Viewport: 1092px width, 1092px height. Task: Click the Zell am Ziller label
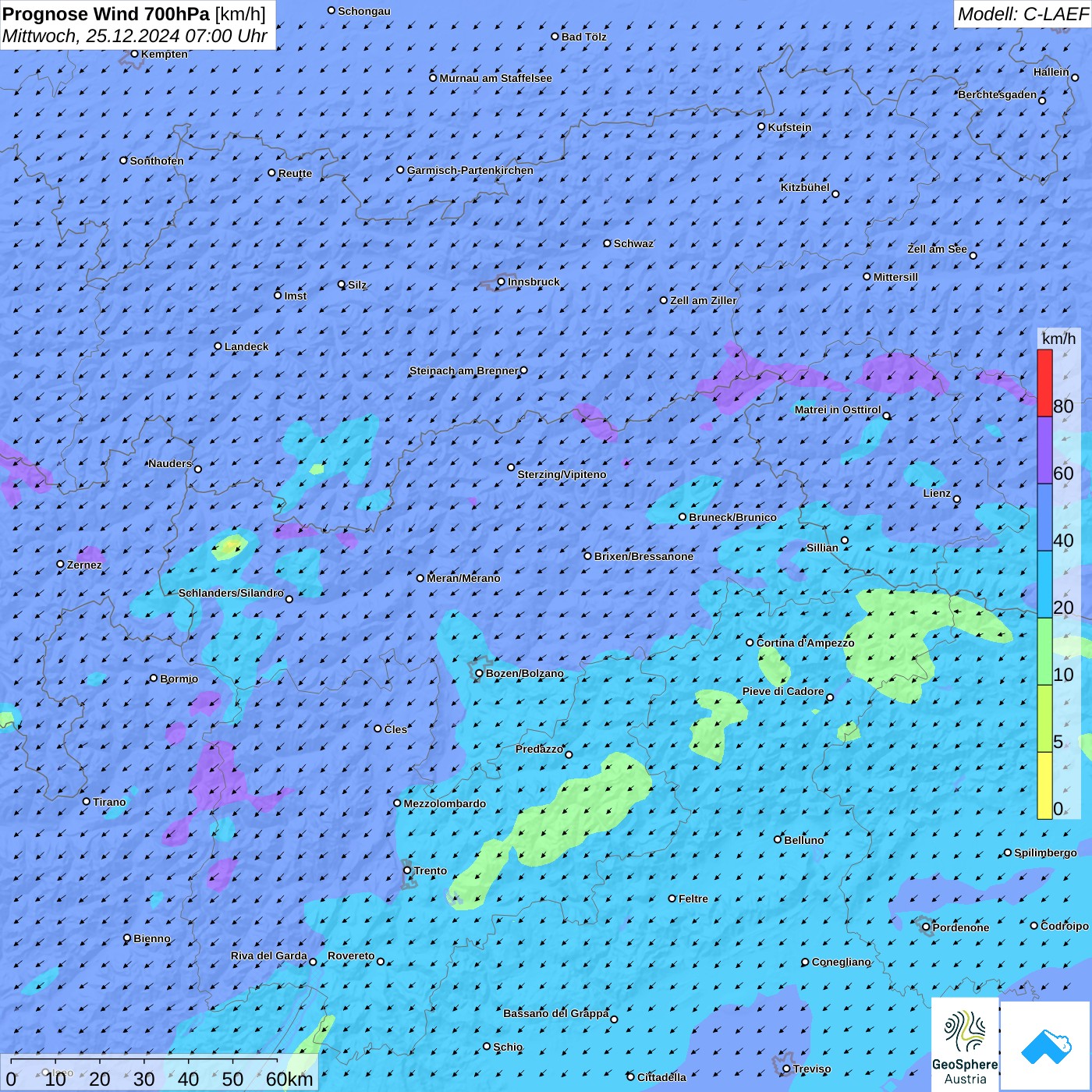click(x=704, y=300)
